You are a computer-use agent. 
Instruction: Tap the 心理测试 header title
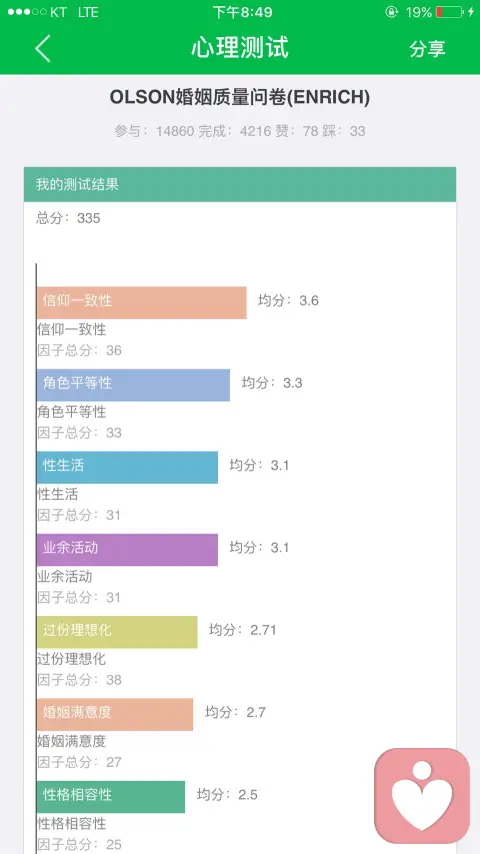240,48
